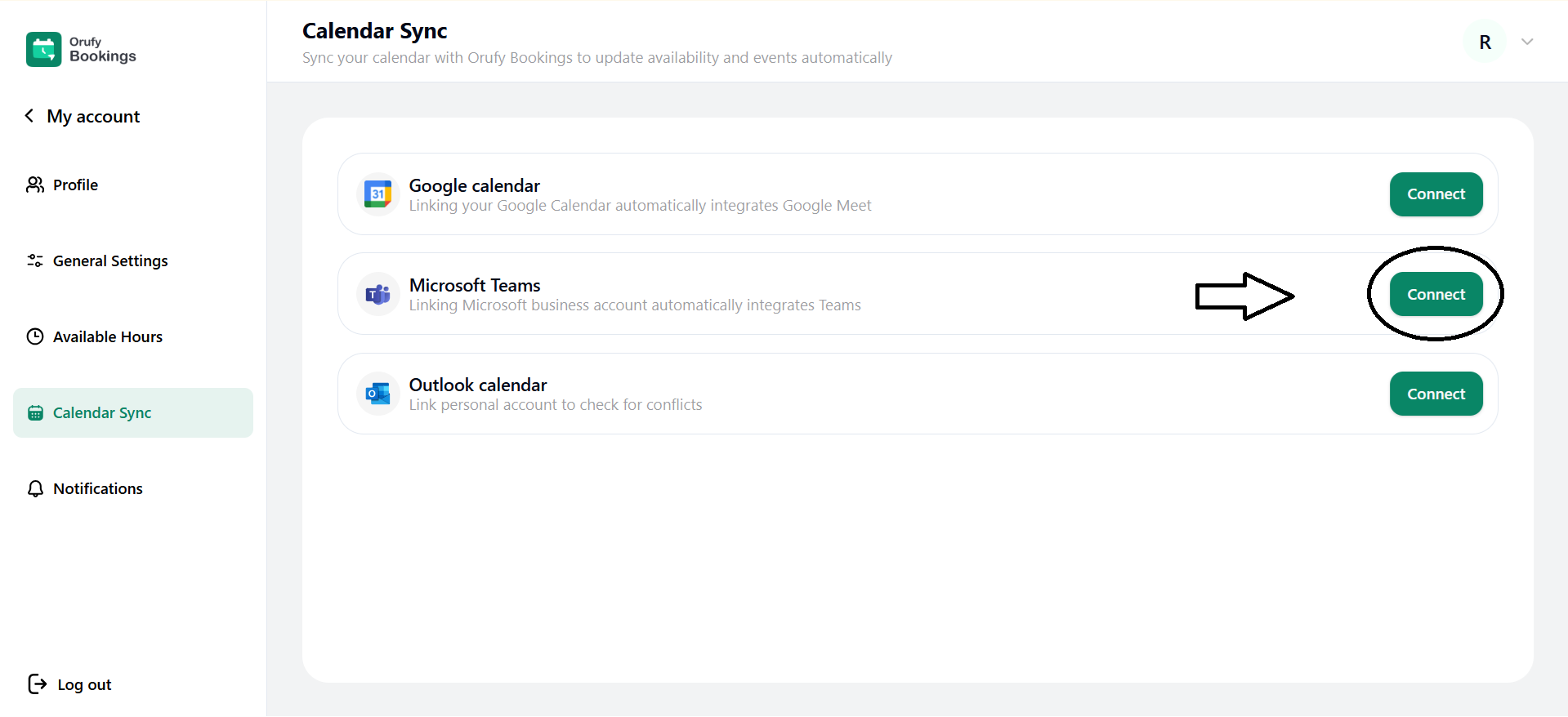Go back using My account chevron
1568x717 pixels.
(29, 116)
